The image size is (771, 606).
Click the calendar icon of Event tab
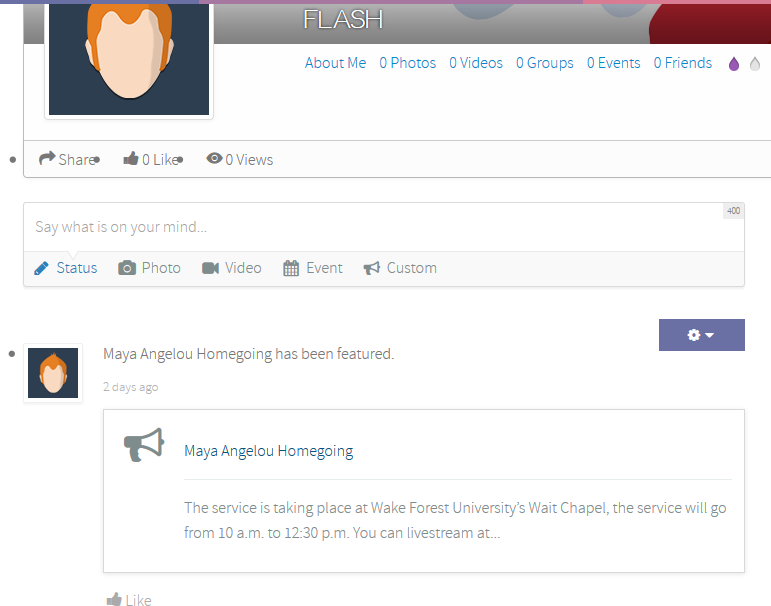(x=291, y=268)
